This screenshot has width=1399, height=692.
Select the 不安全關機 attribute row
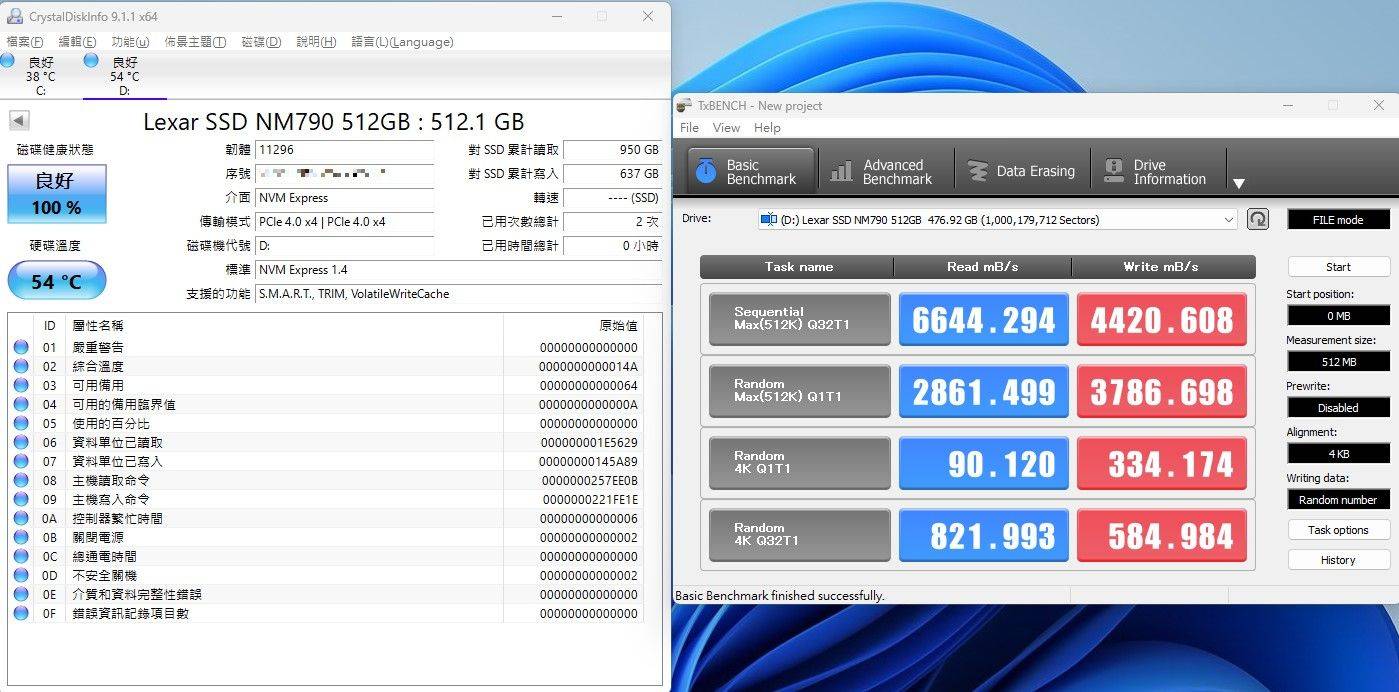tap(327, 575)
